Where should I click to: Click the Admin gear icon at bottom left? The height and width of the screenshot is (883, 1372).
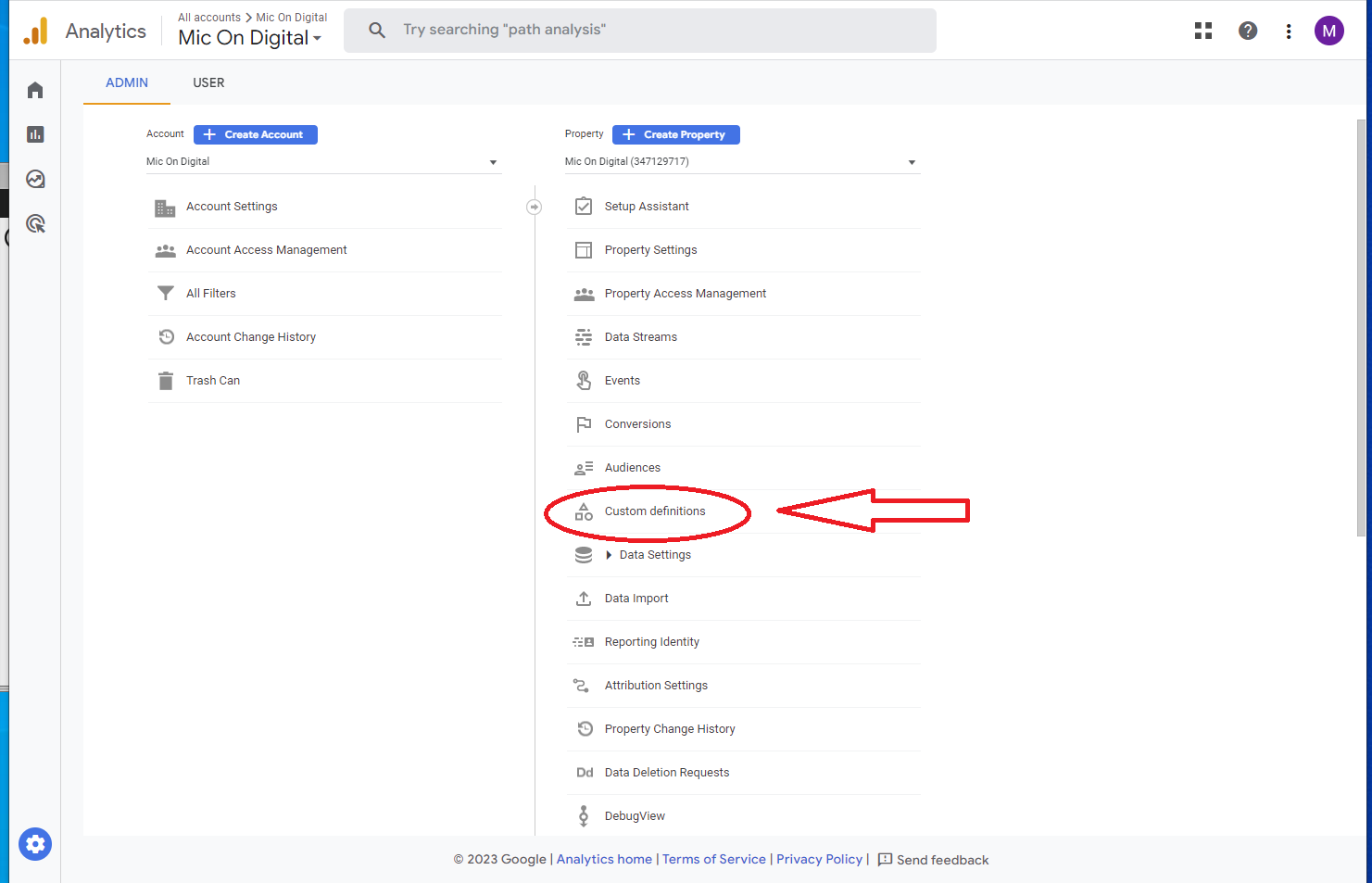point(35,844)
